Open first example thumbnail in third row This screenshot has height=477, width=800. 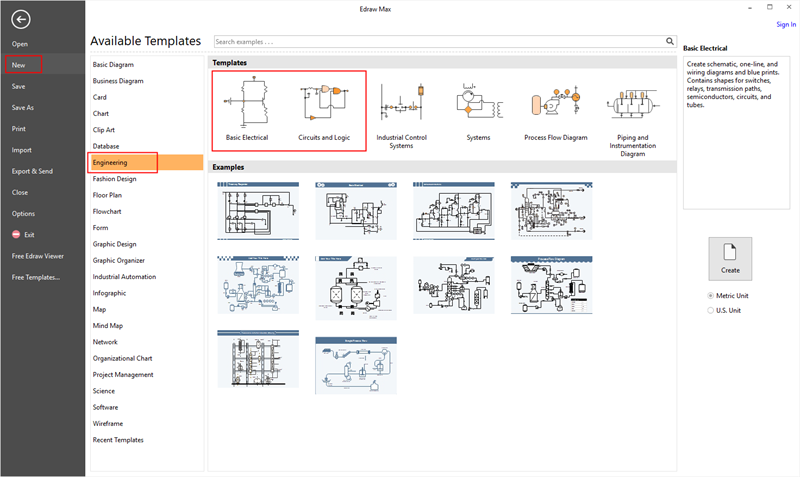click(x=258, y=359)
